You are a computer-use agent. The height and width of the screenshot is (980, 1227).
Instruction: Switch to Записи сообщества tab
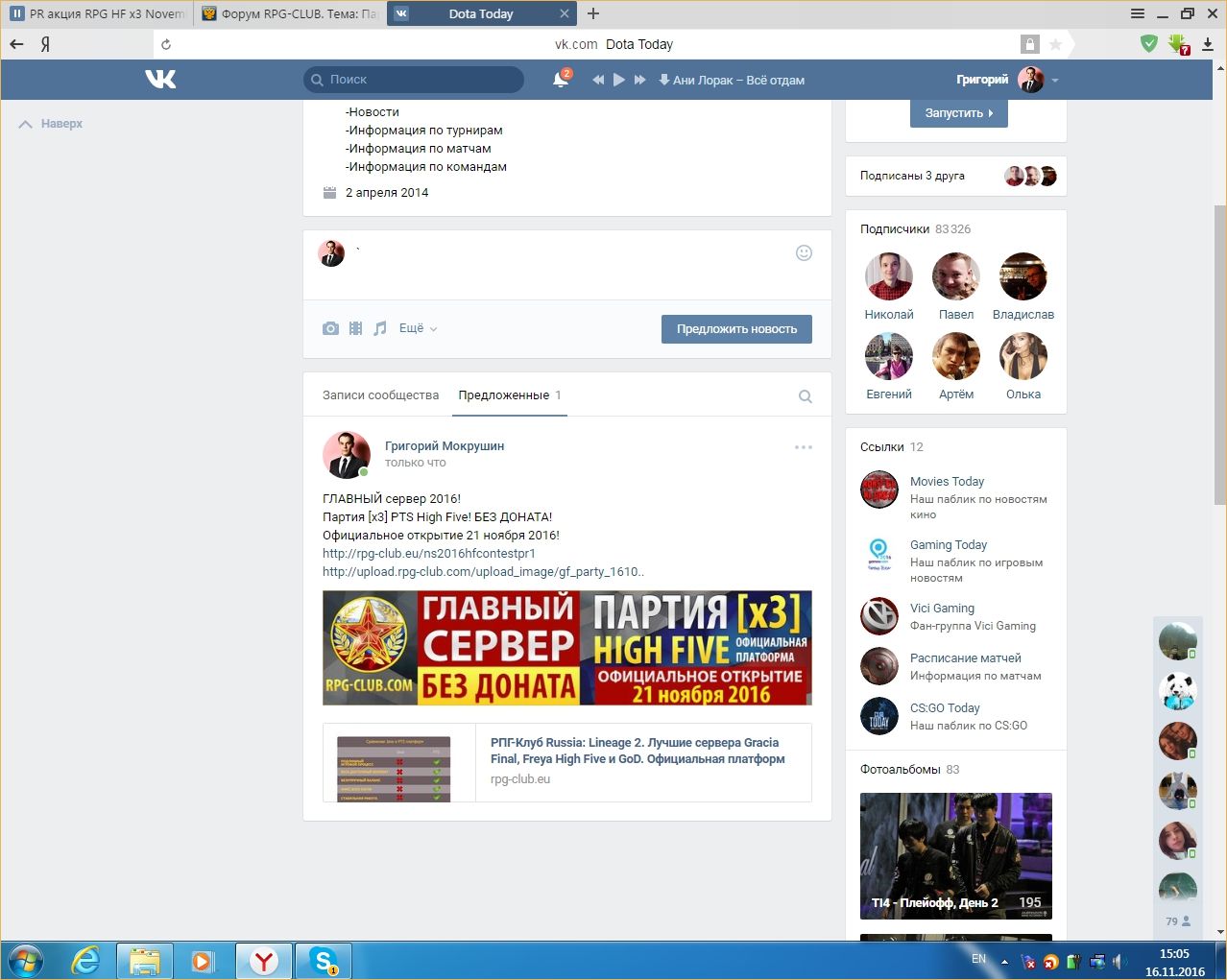(x=380, y=395)
